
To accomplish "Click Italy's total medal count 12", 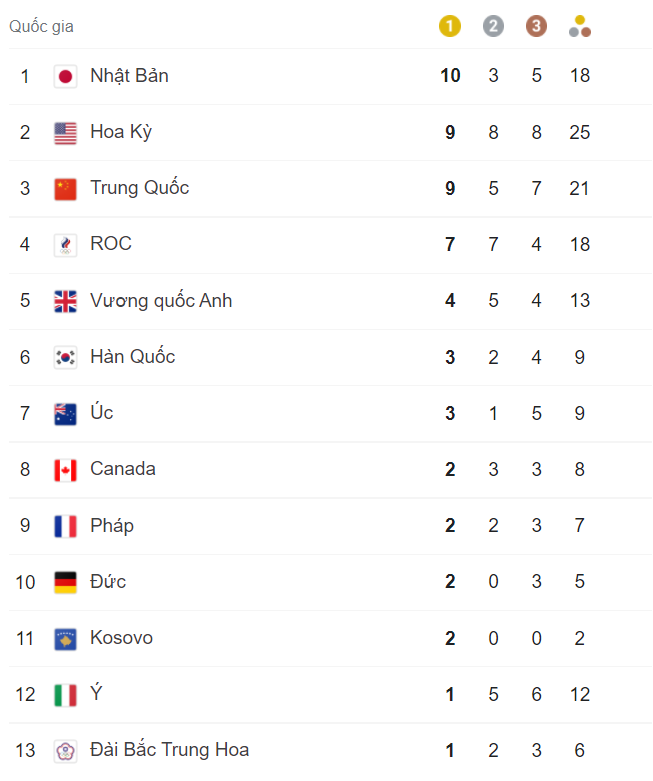I will tap(580, 694).
